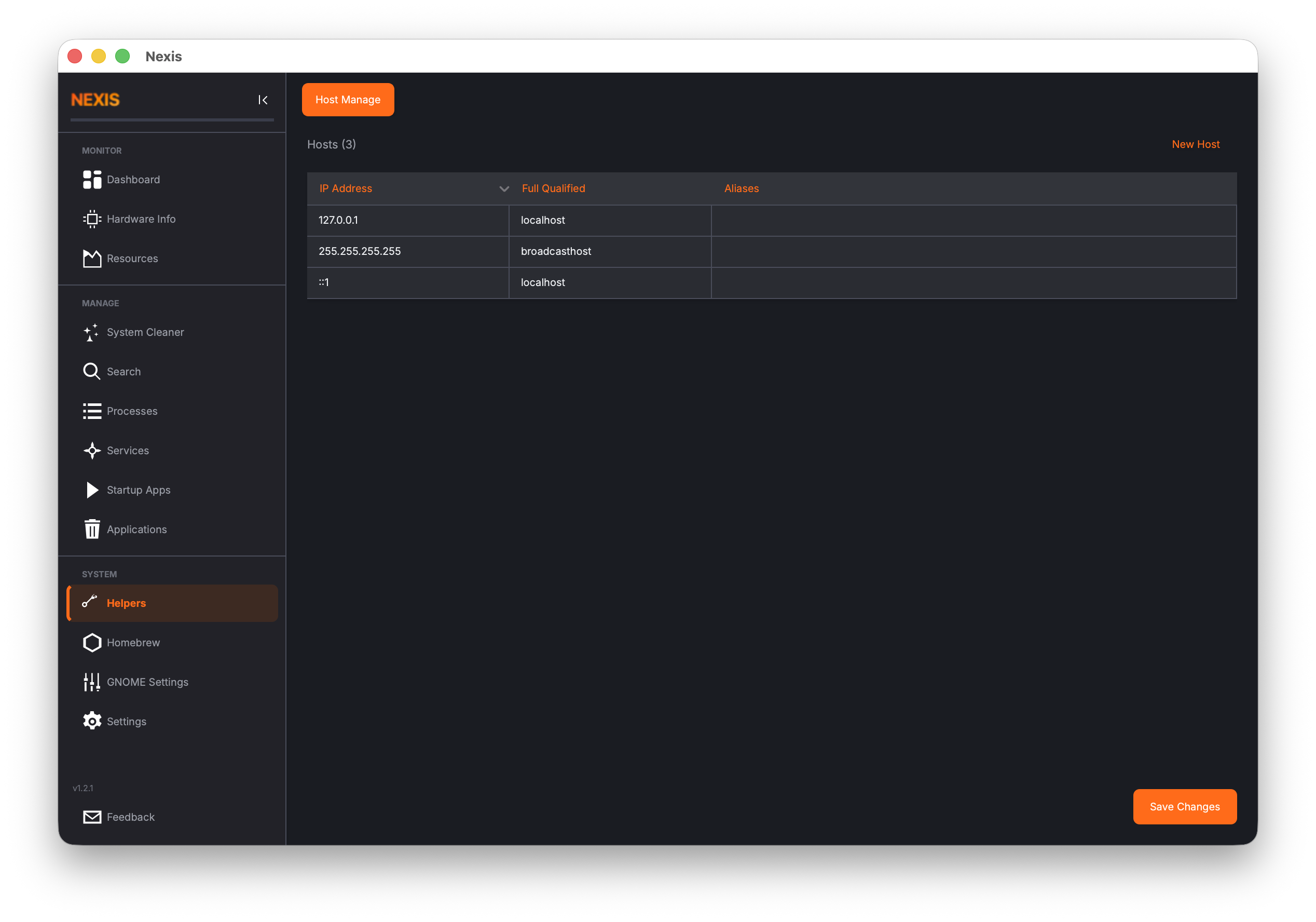Image resolution: width=1316 pixels, height=922 pixels.
Task: Open the Services manager
Action: coord(127,450)
